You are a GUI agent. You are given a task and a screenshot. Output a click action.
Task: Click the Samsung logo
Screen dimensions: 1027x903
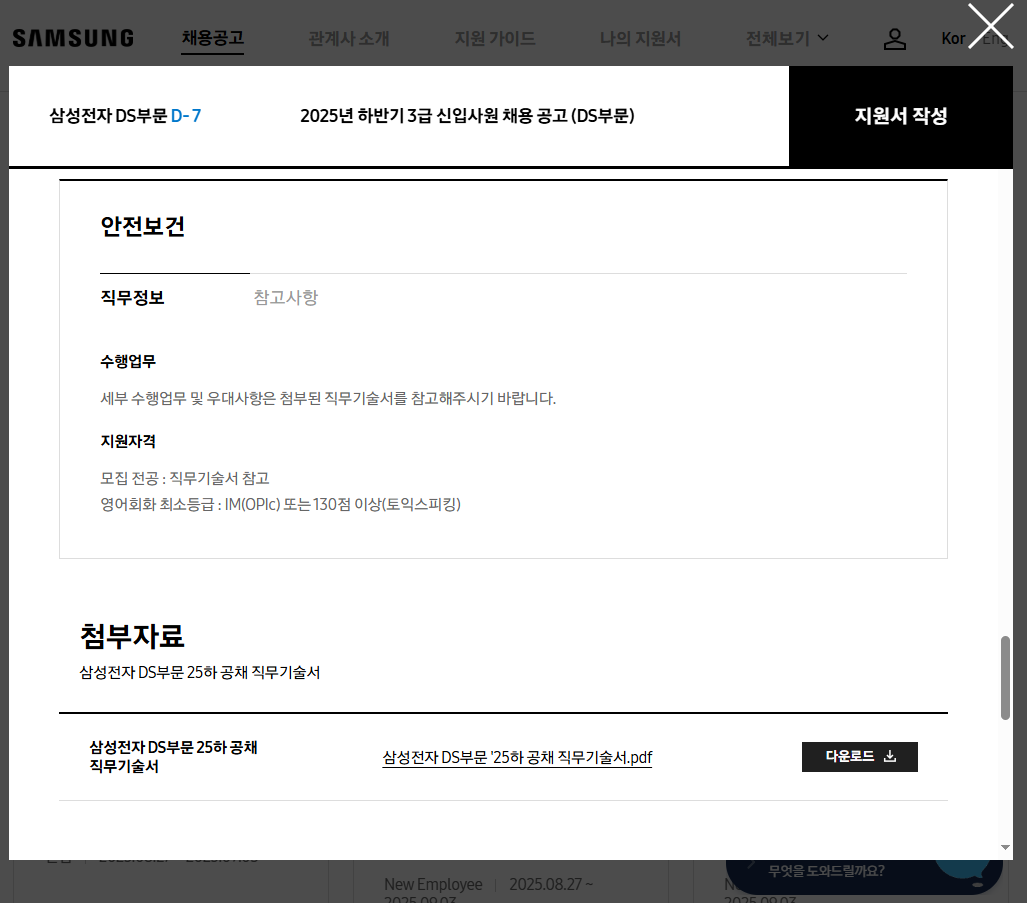[73, 39]
